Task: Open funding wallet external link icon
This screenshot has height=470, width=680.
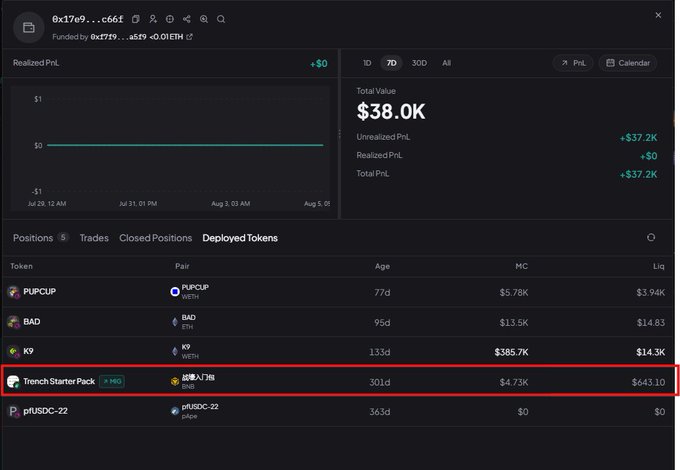Action: (x=189, y=37)
